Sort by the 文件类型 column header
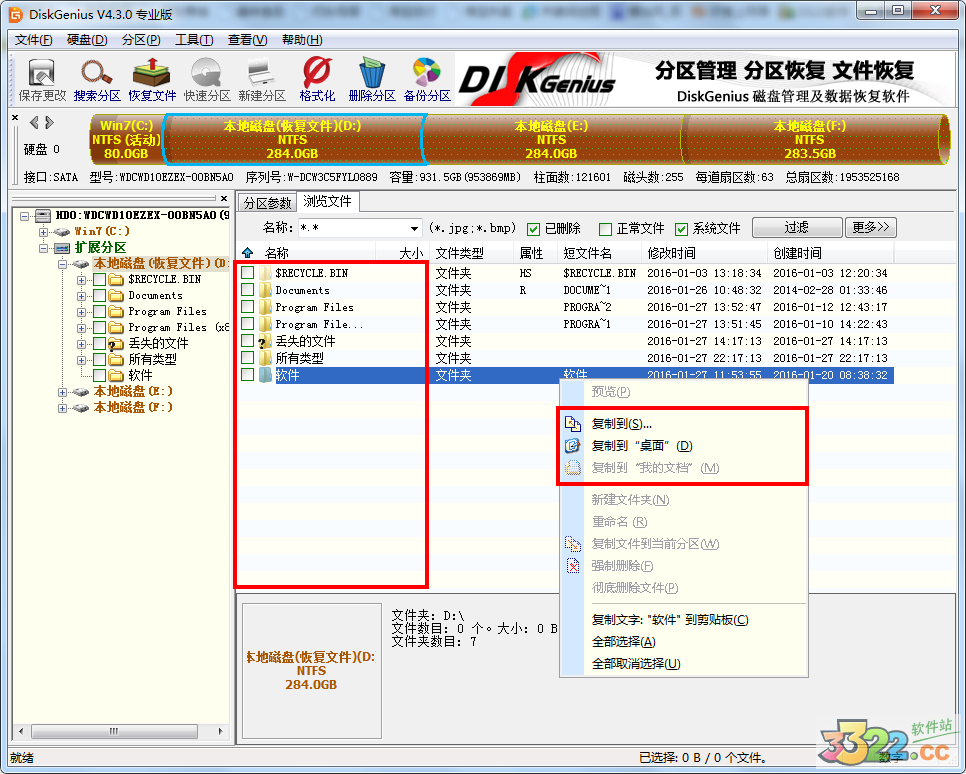Viewport: 966px width, 774px height. point(471,253)
